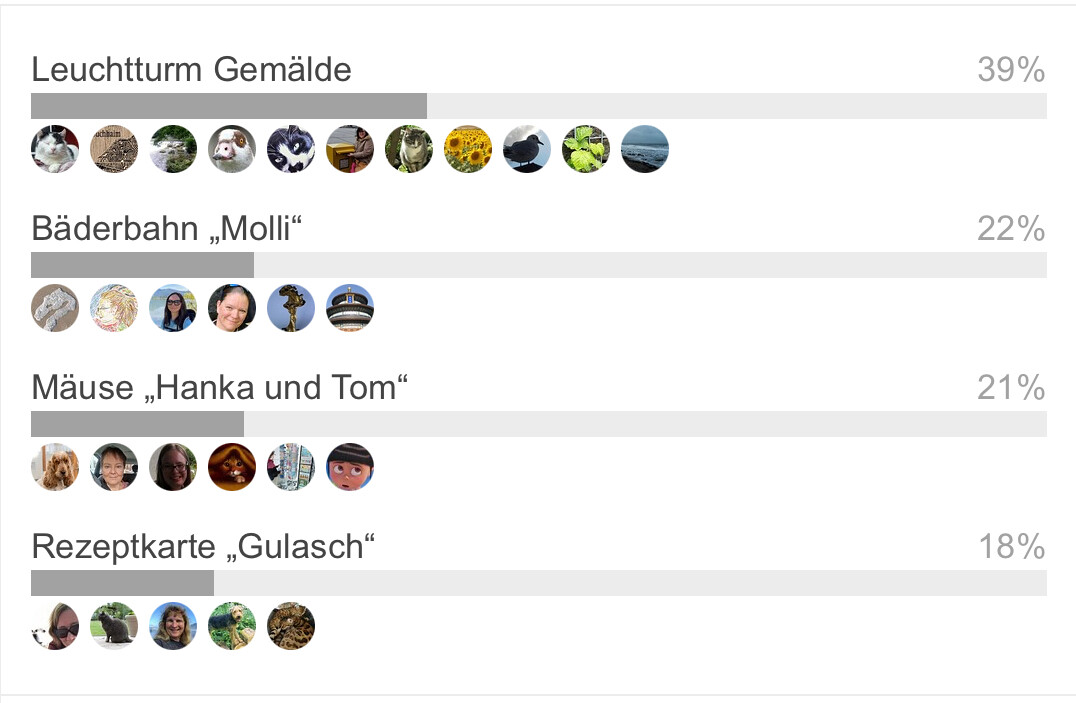Open the map avatar voter profile

point(114,149)
